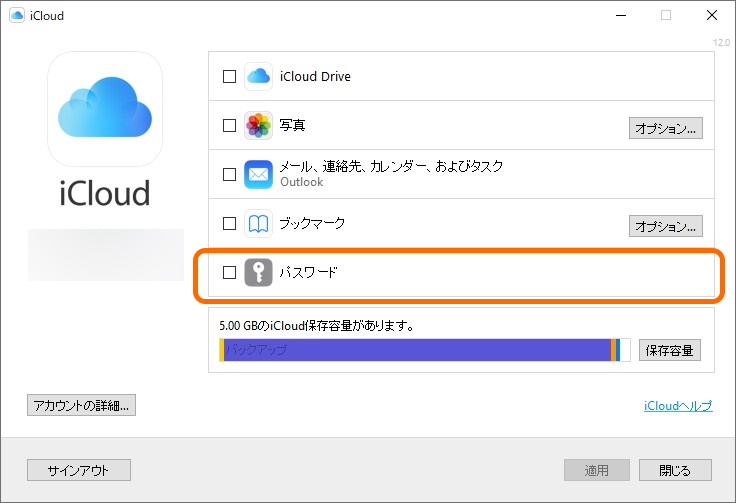Image resolution: width=736 pixels, height=503 pixels.
Task: Click the large iCloud logo
Action: pos(105,109)
